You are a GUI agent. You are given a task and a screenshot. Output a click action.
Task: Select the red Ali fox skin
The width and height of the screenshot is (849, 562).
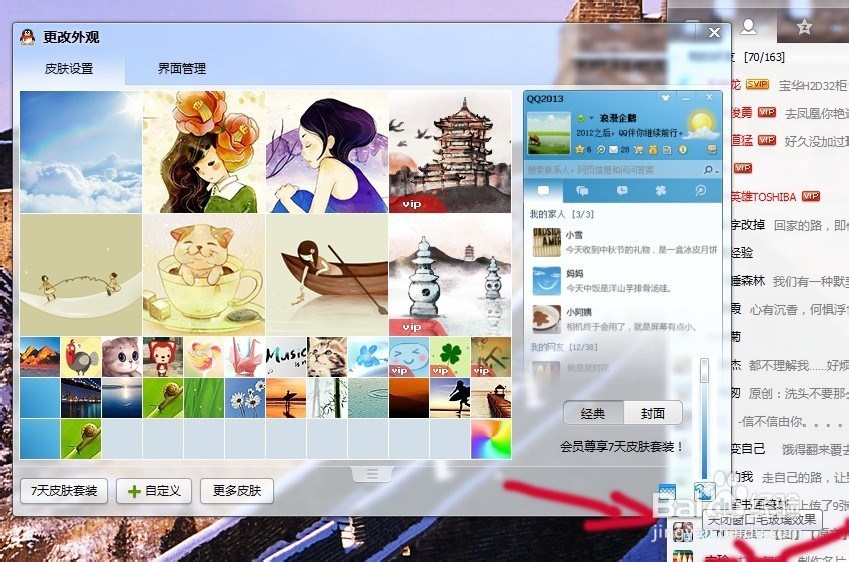(163, 357)
